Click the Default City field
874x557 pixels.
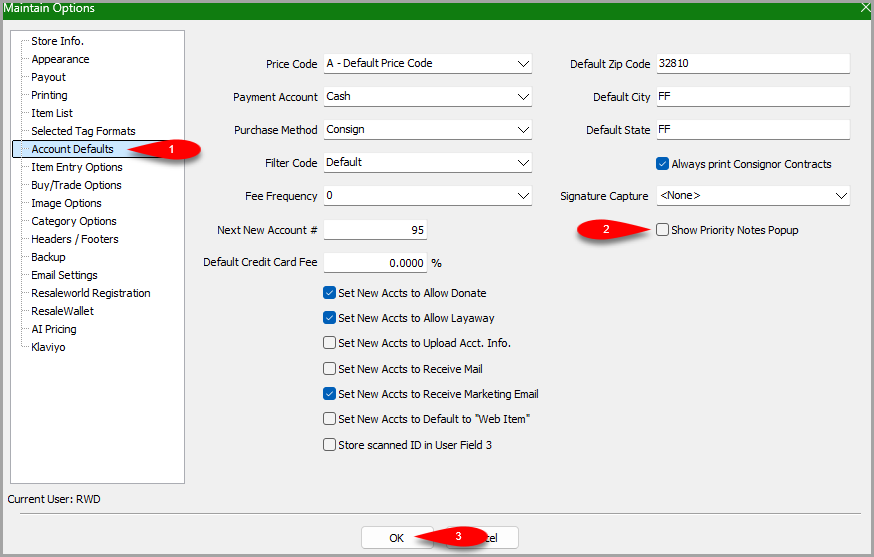tap(753, 96)
